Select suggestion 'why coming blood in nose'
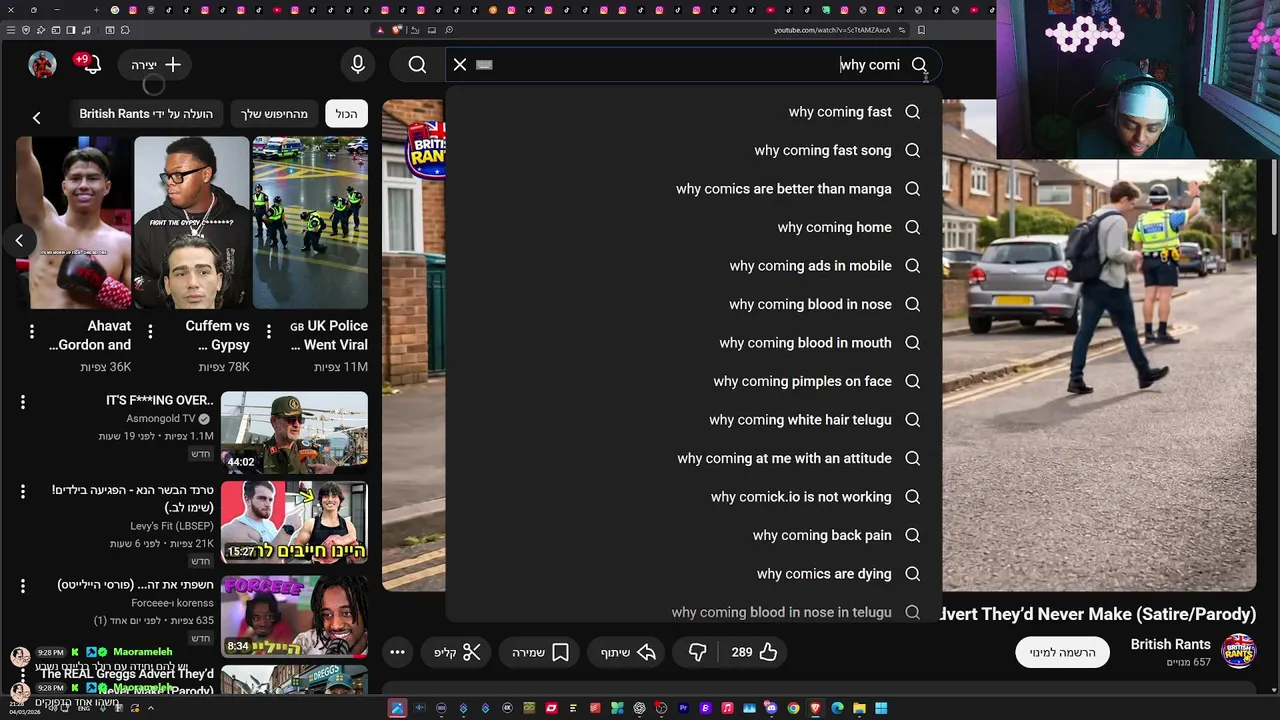 (x=693, y=304)
